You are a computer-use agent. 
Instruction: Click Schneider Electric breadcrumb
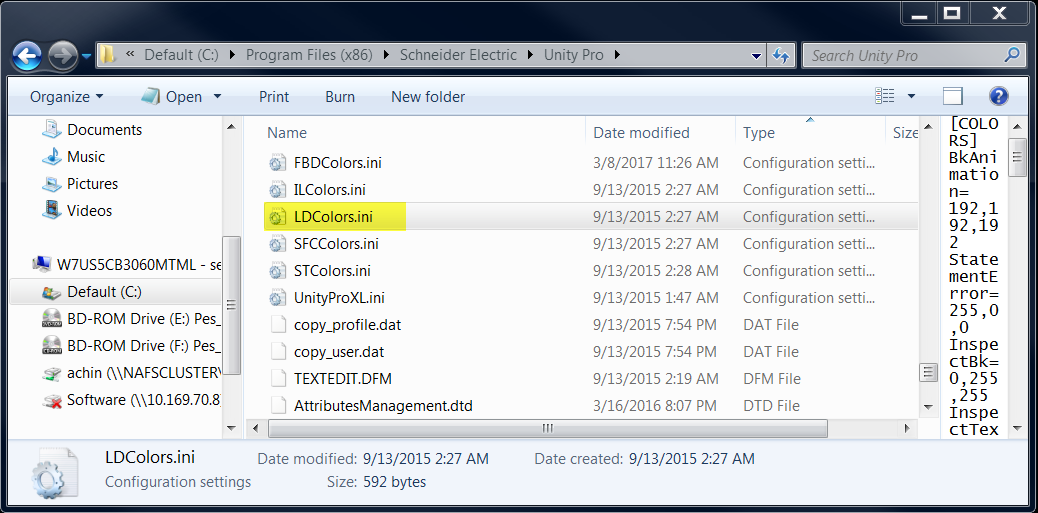(458, 56)
